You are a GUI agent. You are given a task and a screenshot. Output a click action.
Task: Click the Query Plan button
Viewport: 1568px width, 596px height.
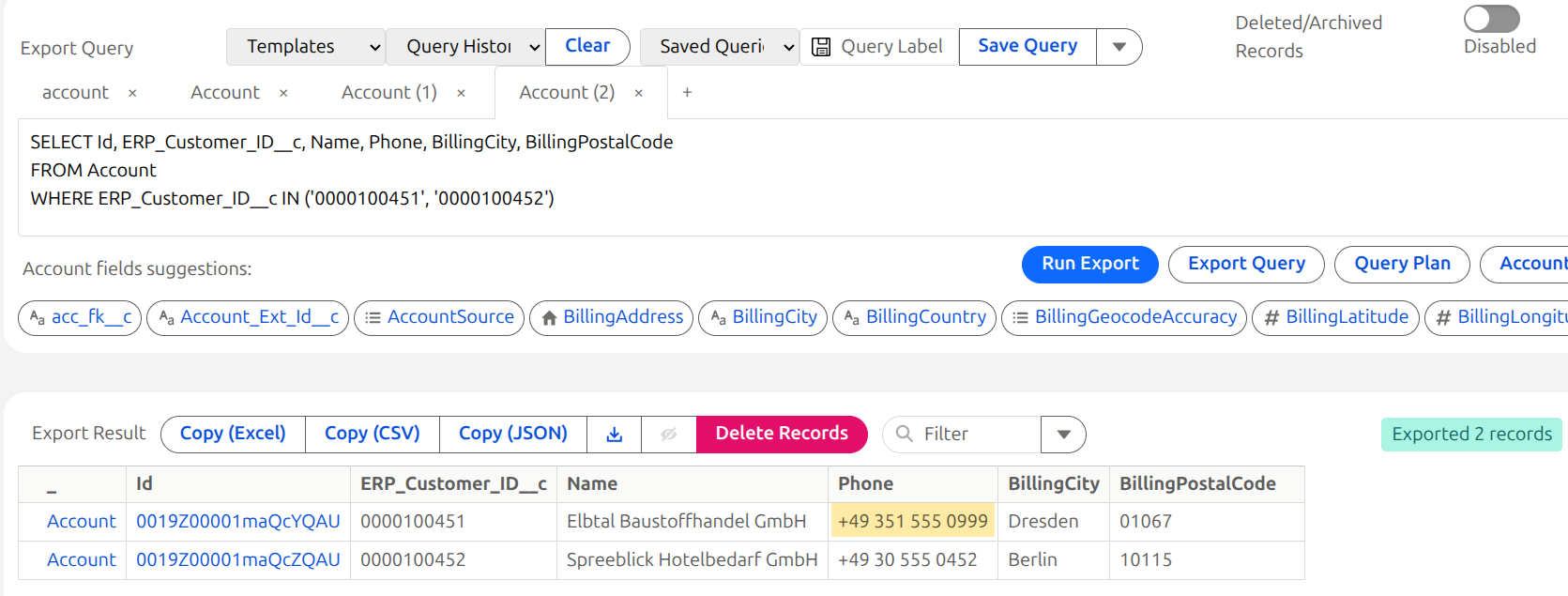(1402, 264)
